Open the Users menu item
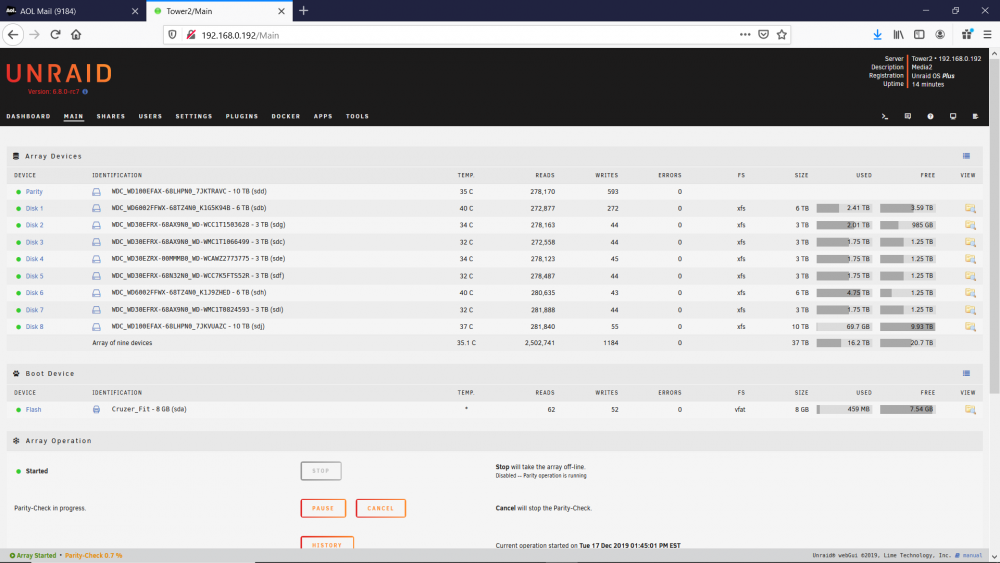 tap(151, 117)
